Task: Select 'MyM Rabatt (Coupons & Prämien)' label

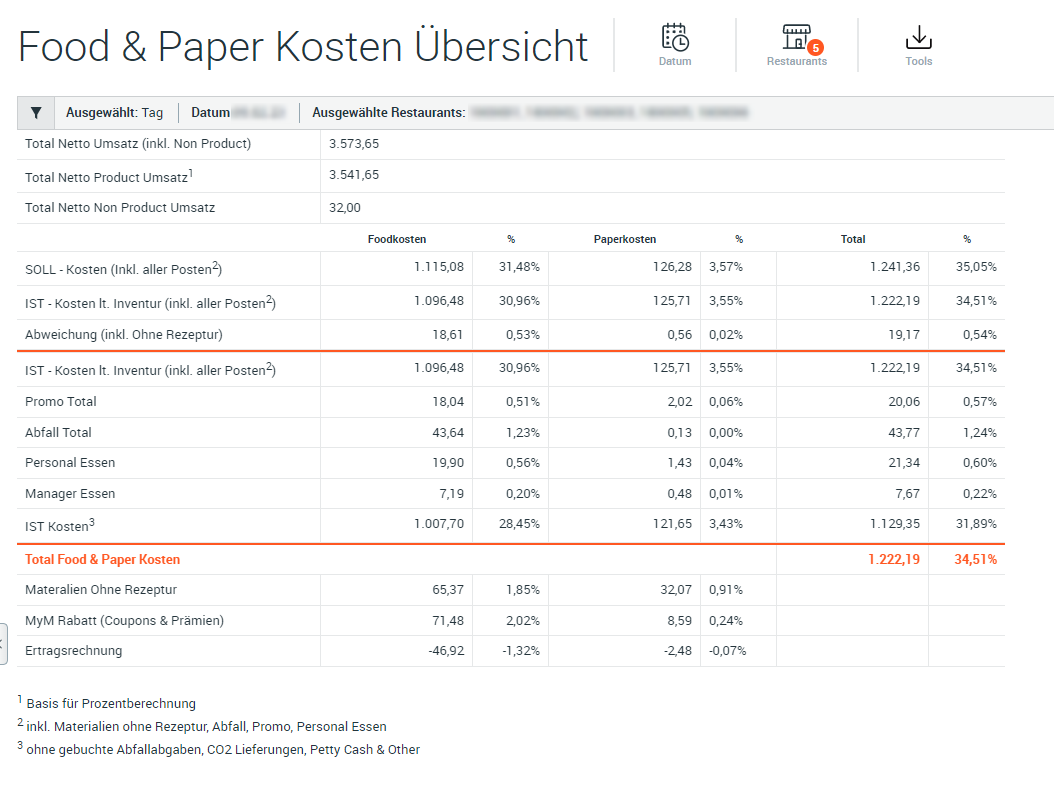Action: click(124, 621)
